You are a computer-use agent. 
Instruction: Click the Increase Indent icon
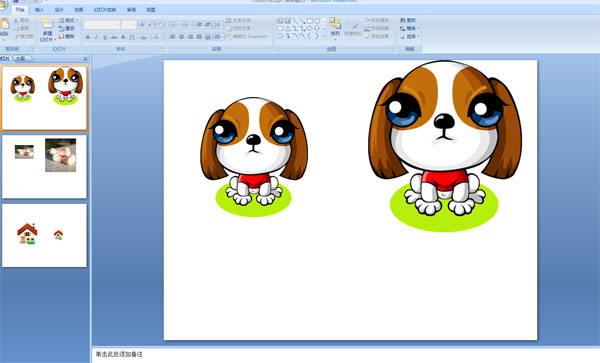207,24
